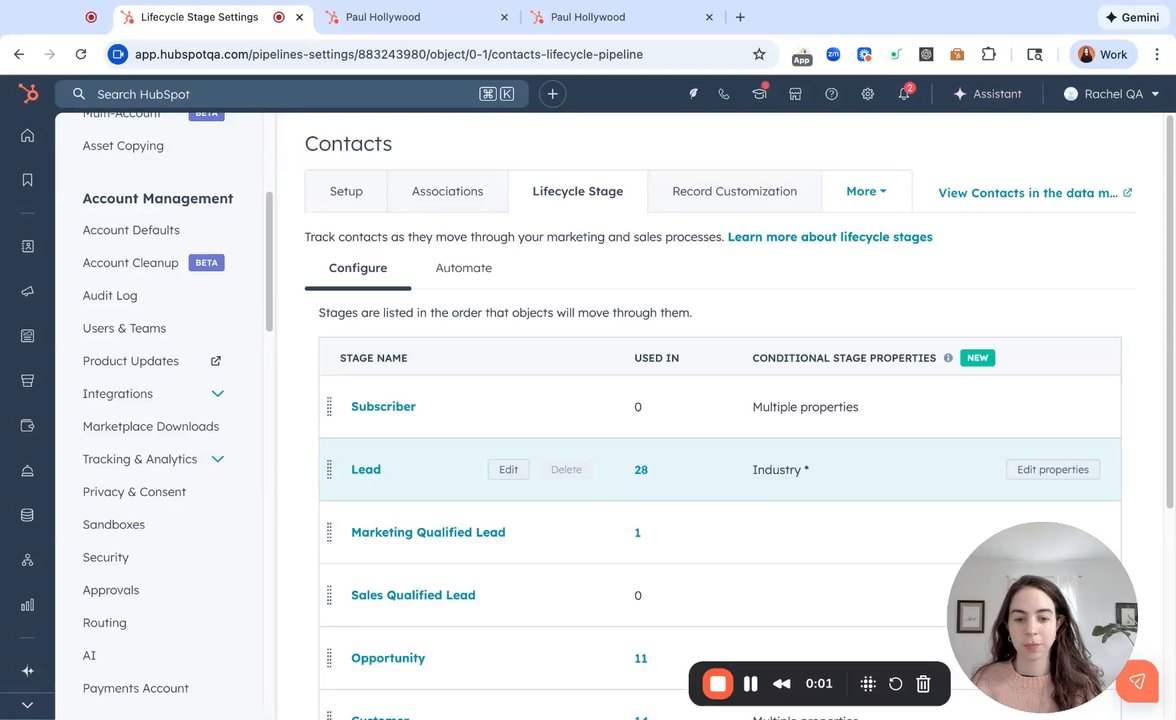Click the upgrade icon in top bar

693,94
